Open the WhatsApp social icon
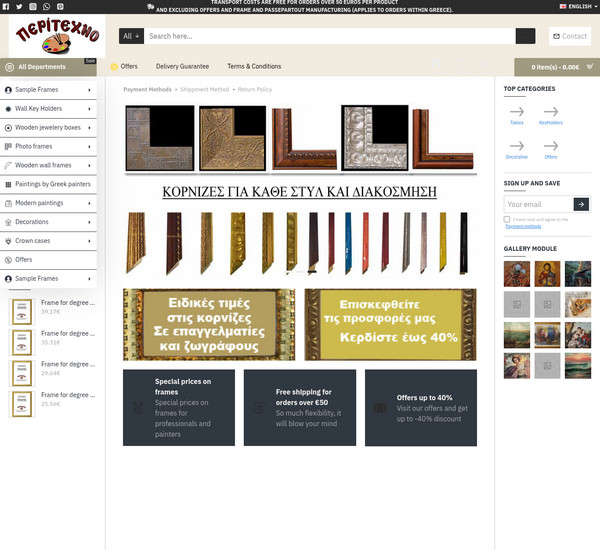 tap(46, 7)
